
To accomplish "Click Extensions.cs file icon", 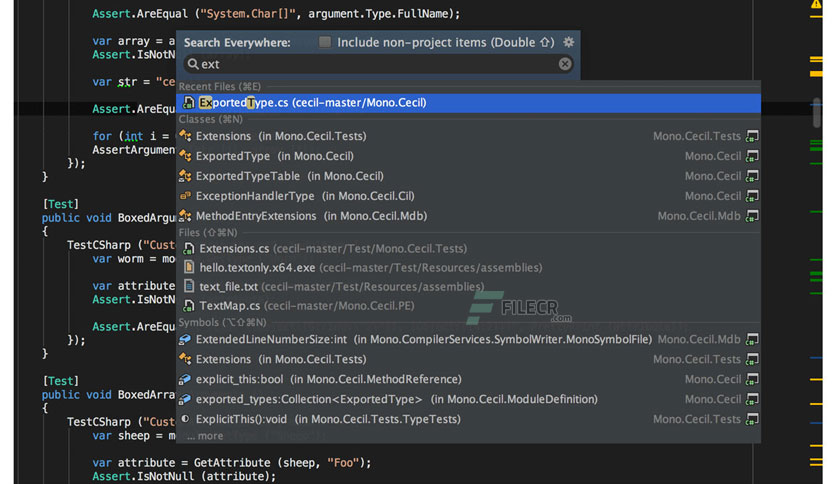I will pos(188,248).
